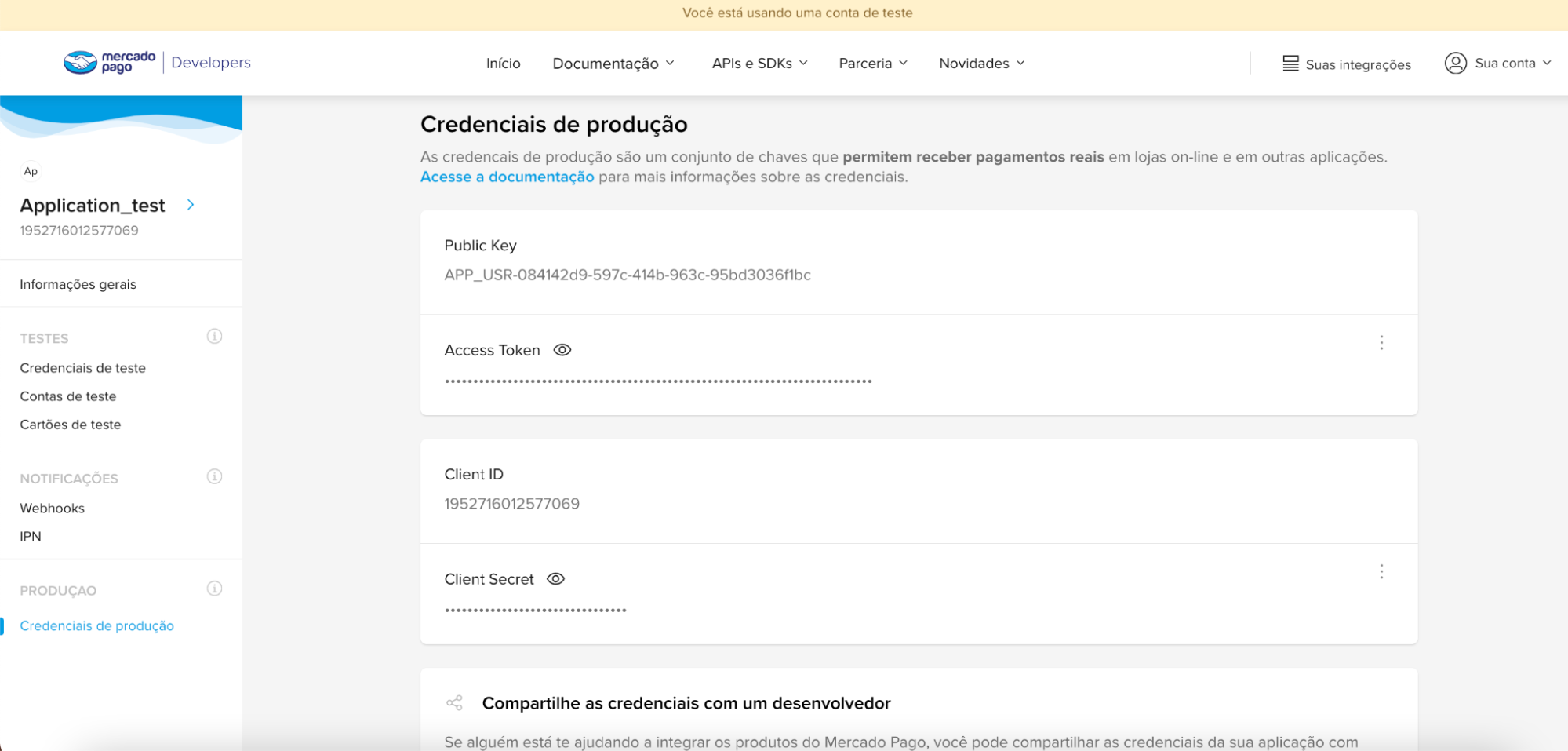Viewport: 1568px width, 751px height.
Task: Open the Novidades dropdown
Action: 981,64
